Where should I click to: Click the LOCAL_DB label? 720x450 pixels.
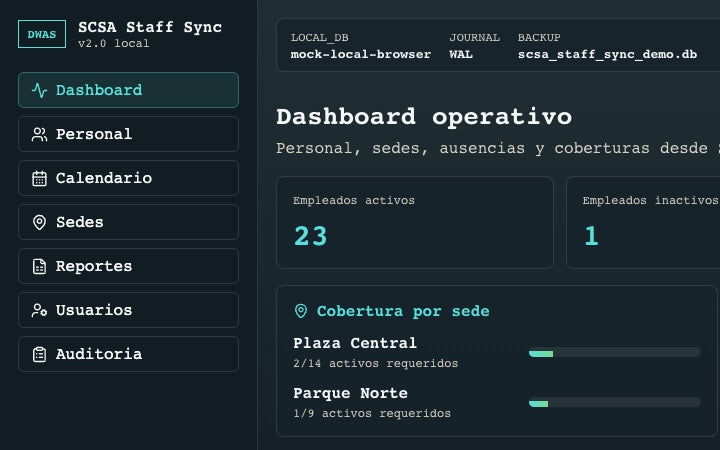click(x=320, y=38)
